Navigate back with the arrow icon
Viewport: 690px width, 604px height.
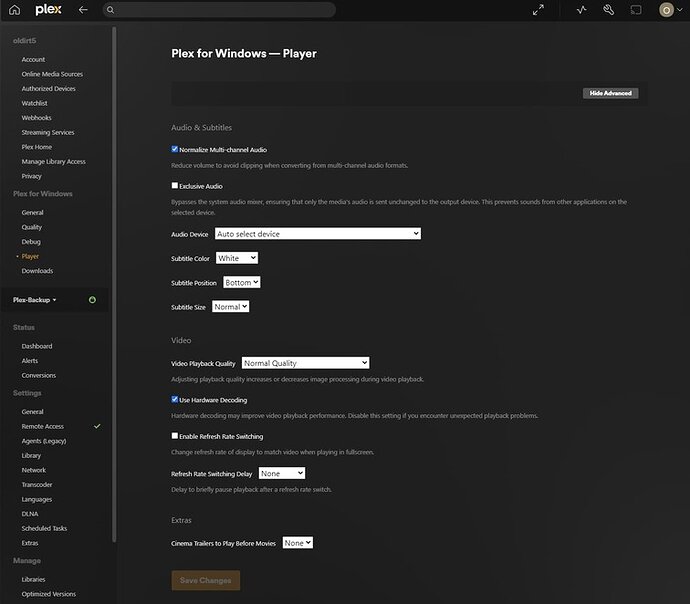(83, 10)
